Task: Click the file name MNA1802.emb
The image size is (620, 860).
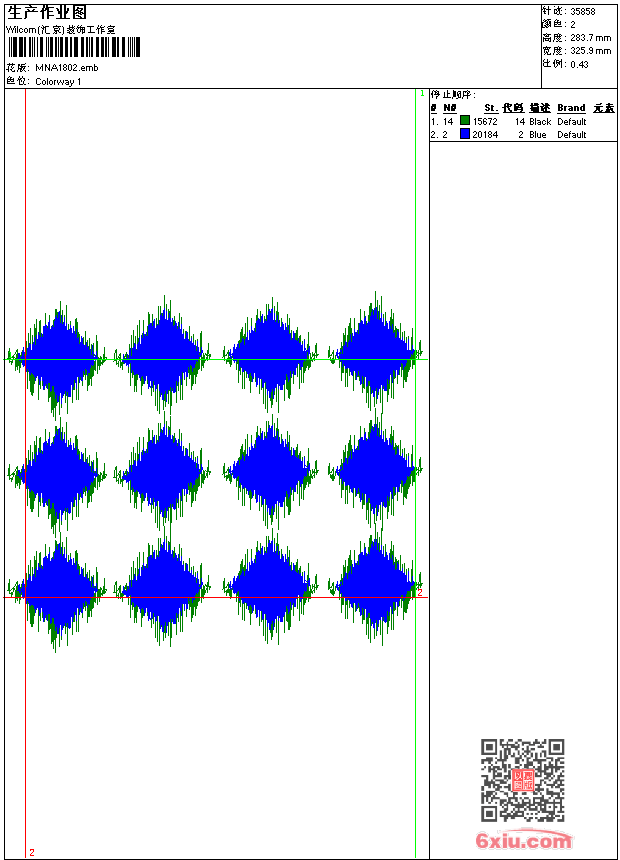Action: click(x=66, y=68)
